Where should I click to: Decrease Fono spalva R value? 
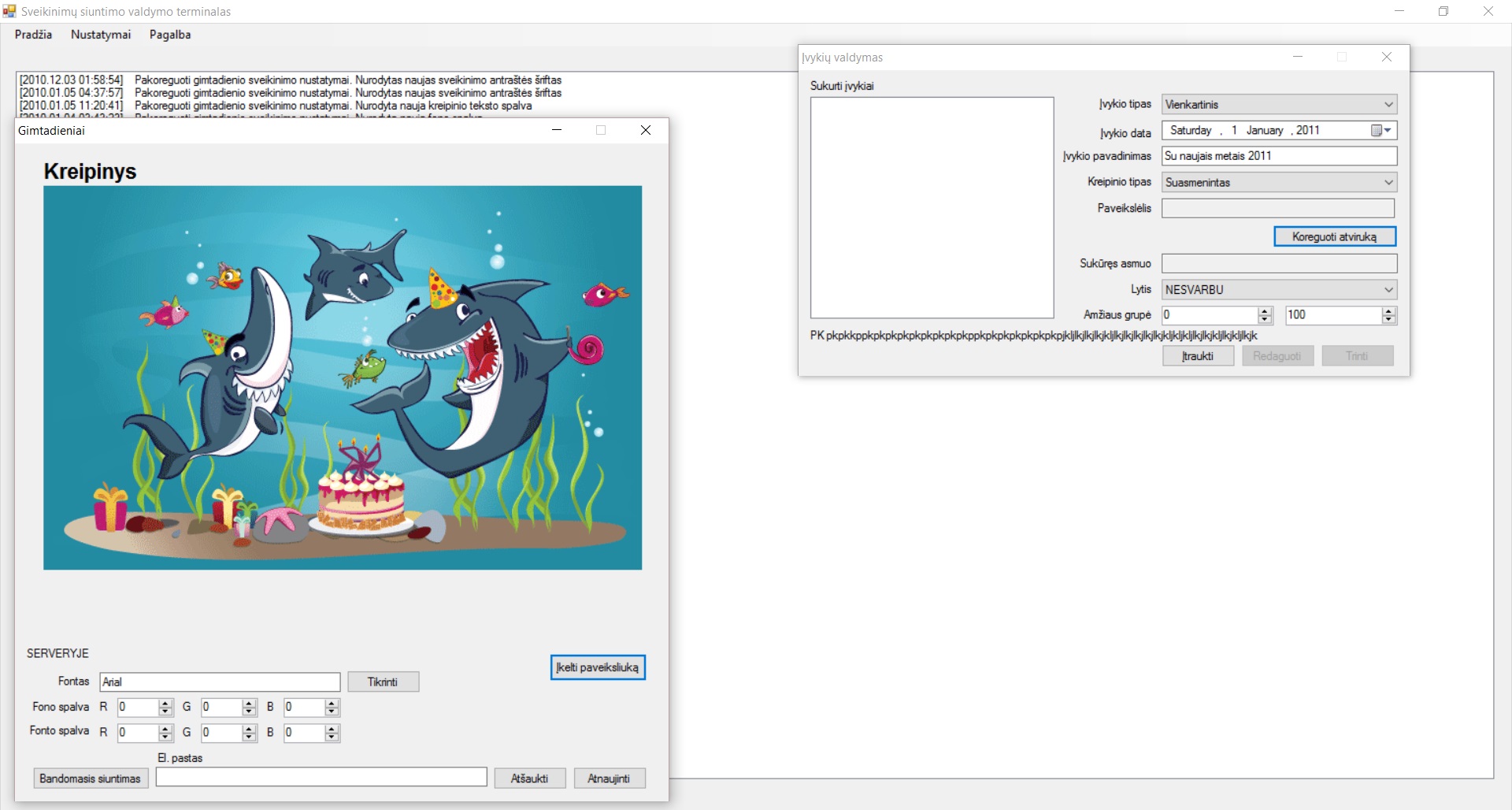click(x=165, y=712)
